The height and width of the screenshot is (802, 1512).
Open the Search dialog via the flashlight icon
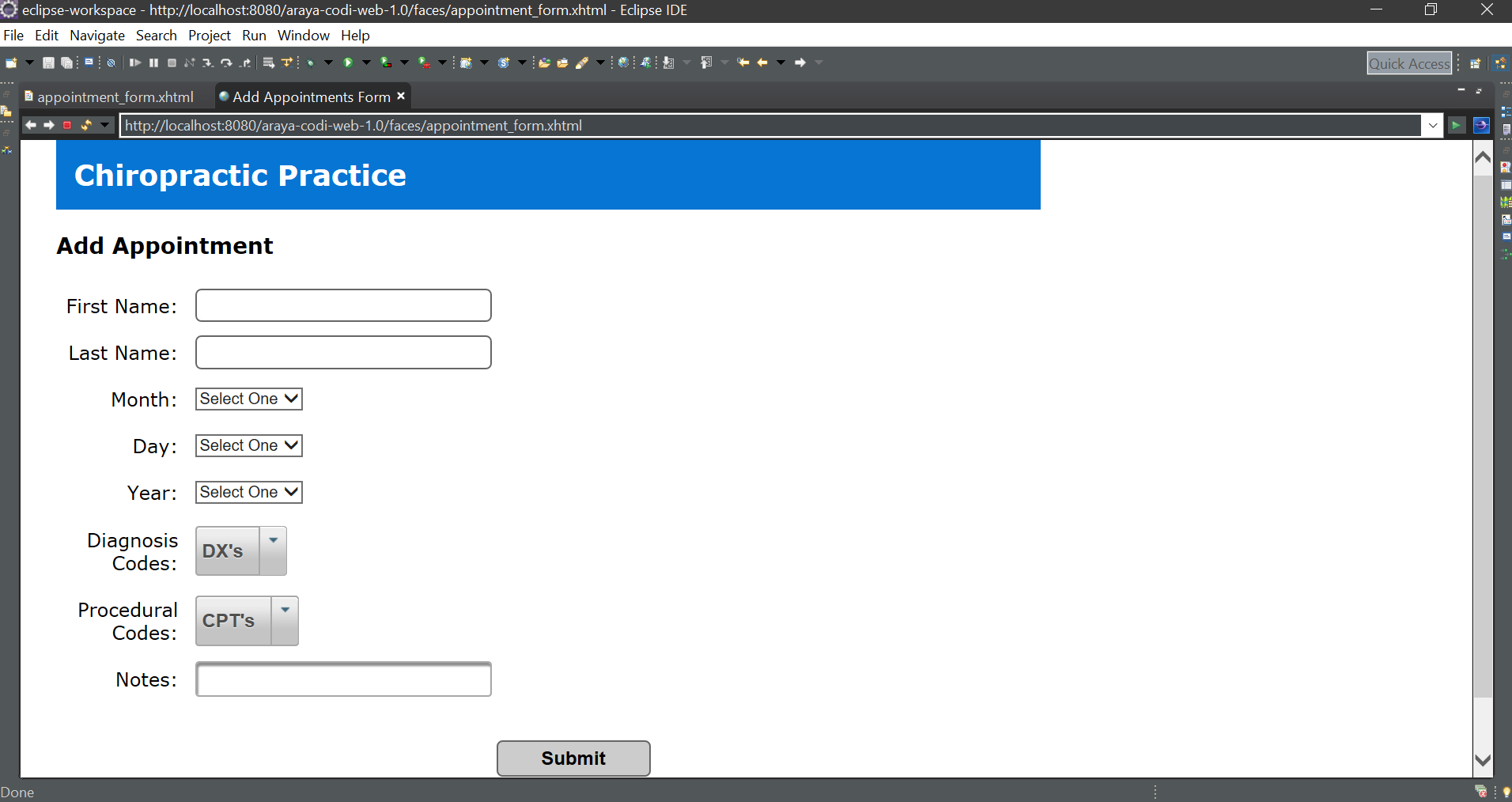point(583,62)
